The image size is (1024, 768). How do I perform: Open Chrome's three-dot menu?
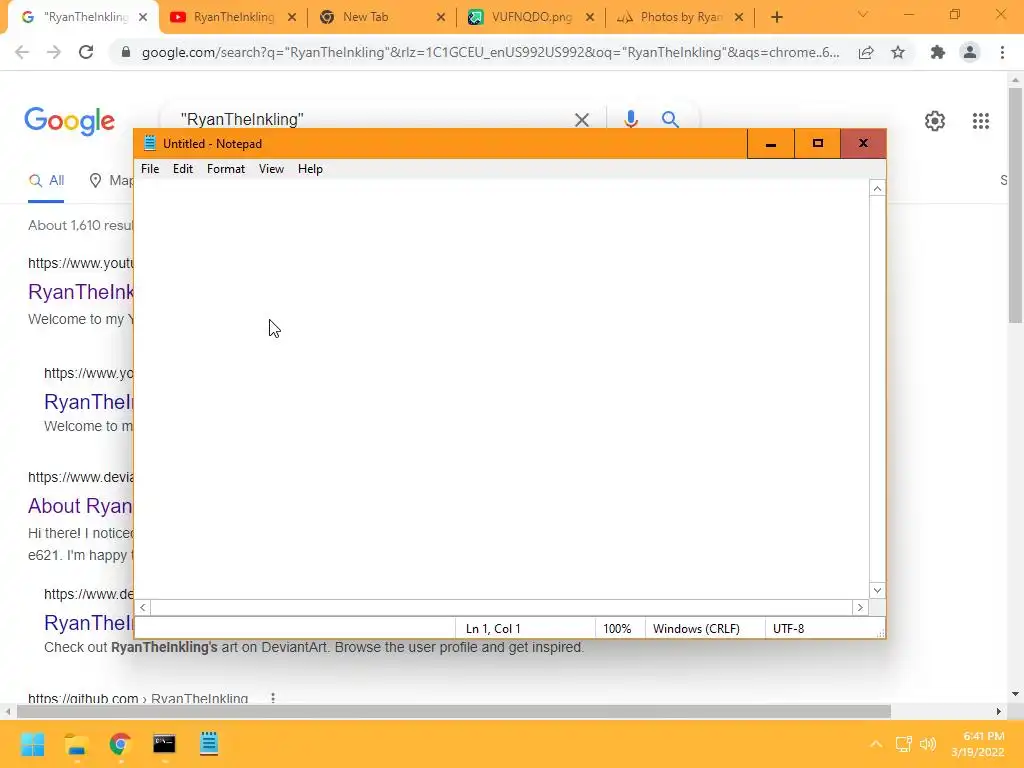[x=1002, y=52]
